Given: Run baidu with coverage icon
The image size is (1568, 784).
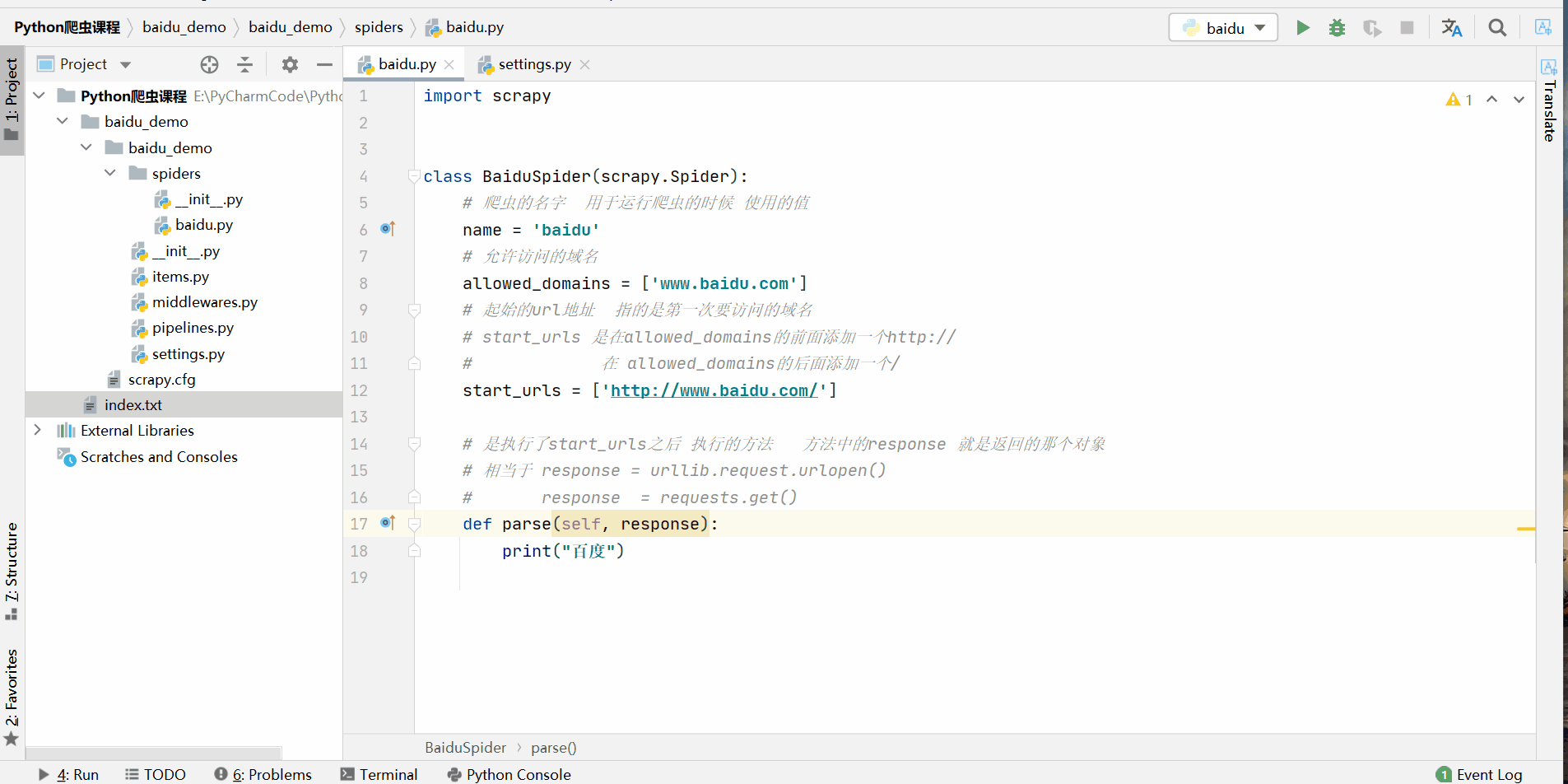Looking at the screenshot, I should 1372,27.
